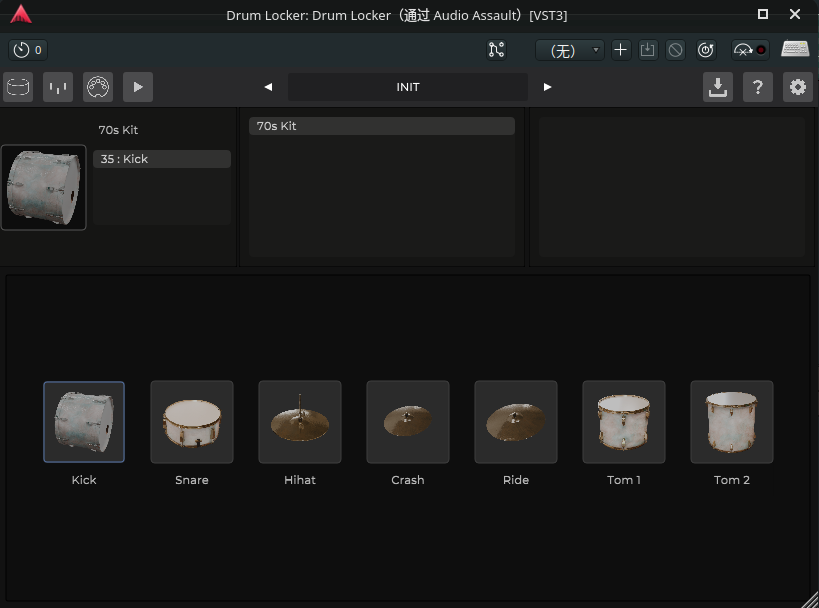
Task: Open the help question mark icon
Action: pyautogui.click(x=758, y=87)
